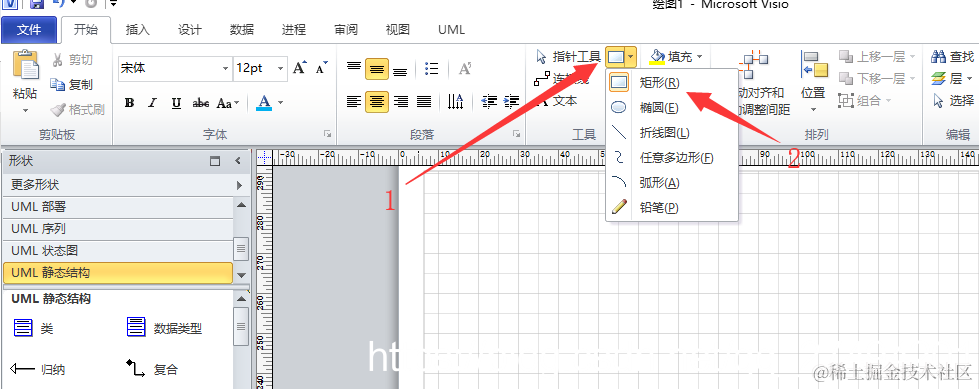Screen dimensions: 979x389
Task: Select the UML 状态图 stencil
Action: pos(118,251)
